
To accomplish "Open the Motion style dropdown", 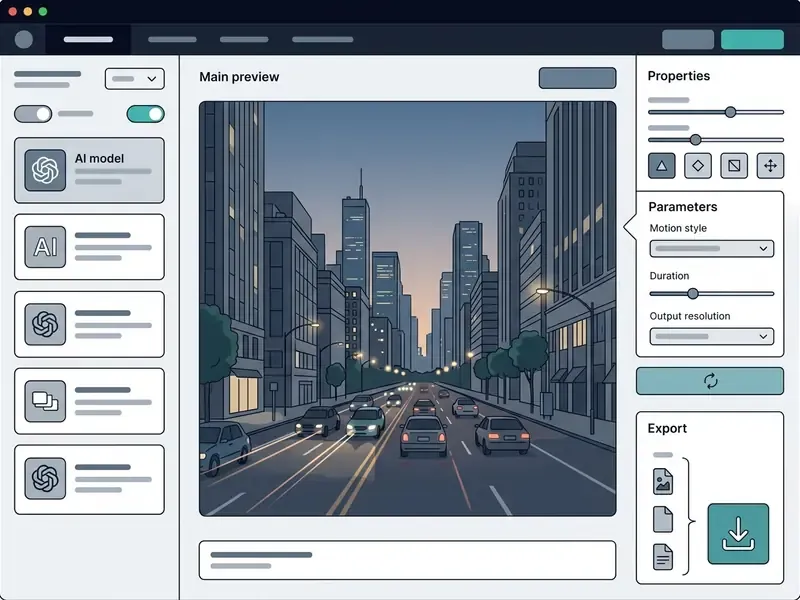I will pyautogui.click(x=711, y=248).
